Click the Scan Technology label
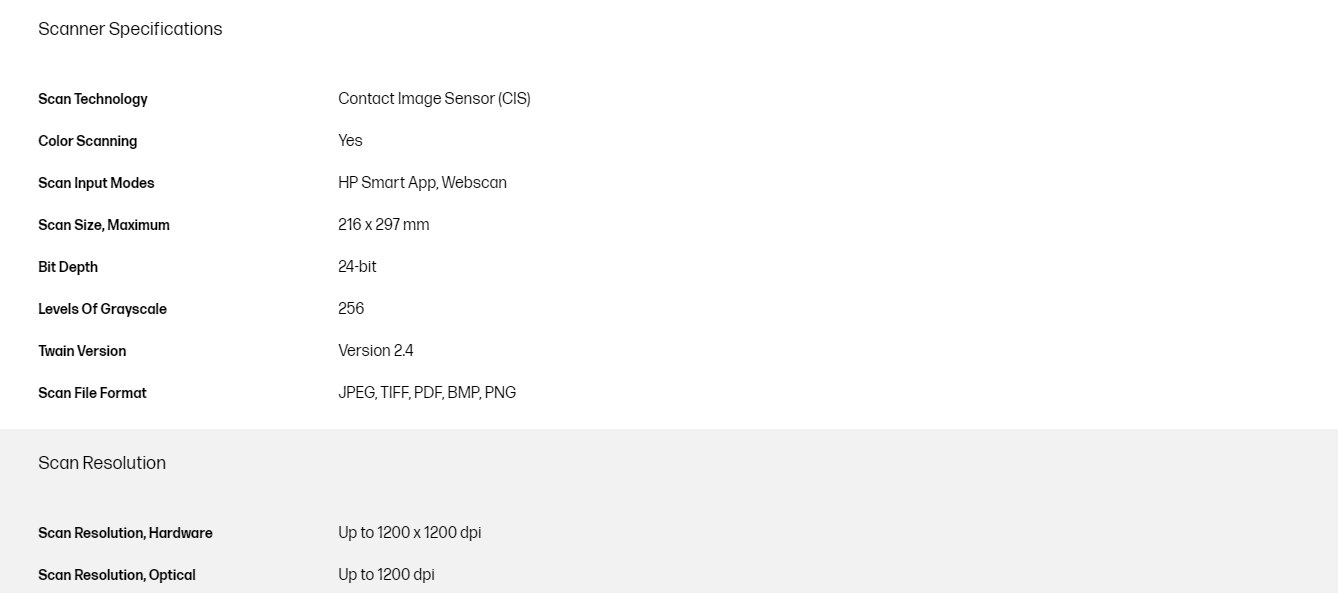The height and width of the screenshot is (593, 1338). tap(93, 99)
